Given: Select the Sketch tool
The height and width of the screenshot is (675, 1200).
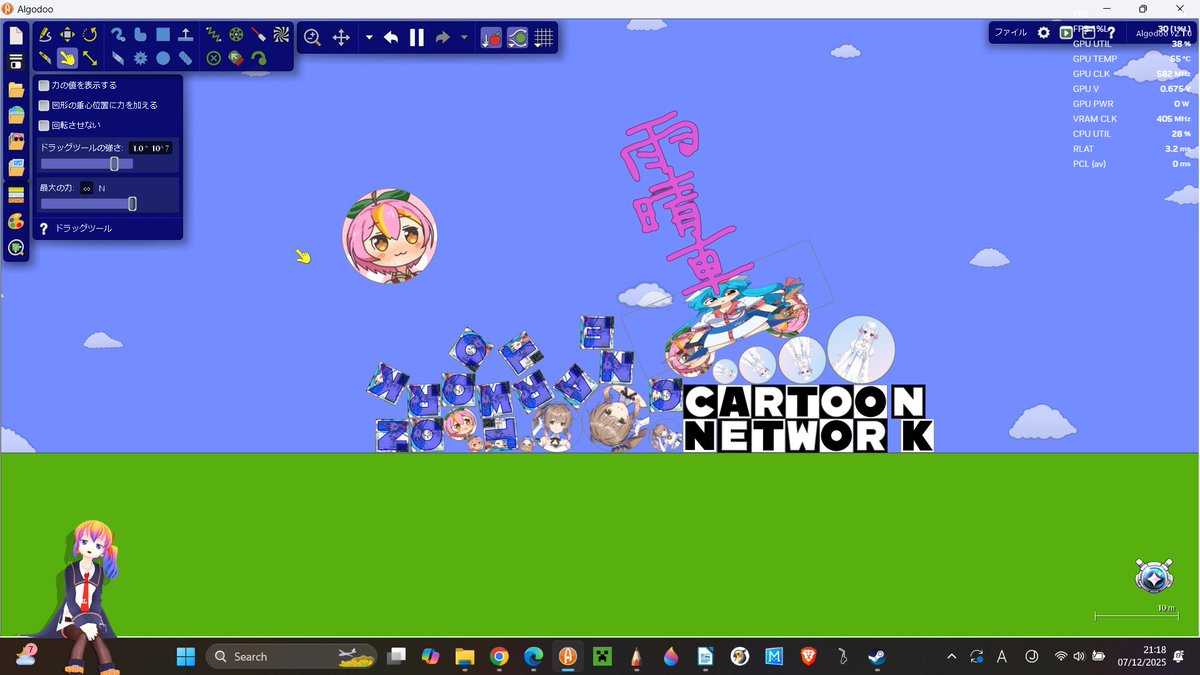Looking at the screenshot, I should (45, 35).
